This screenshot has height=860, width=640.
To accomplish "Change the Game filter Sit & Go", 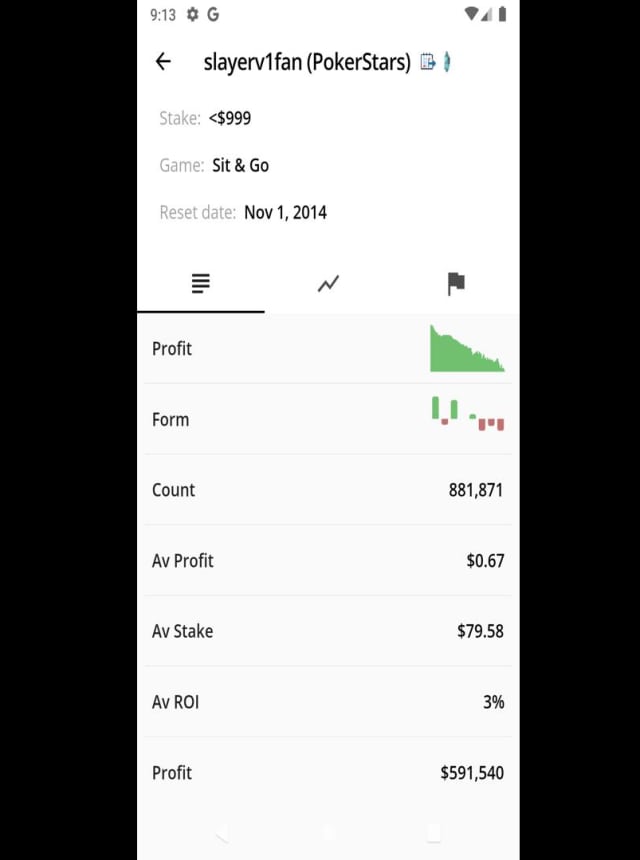I will (240, 165).
